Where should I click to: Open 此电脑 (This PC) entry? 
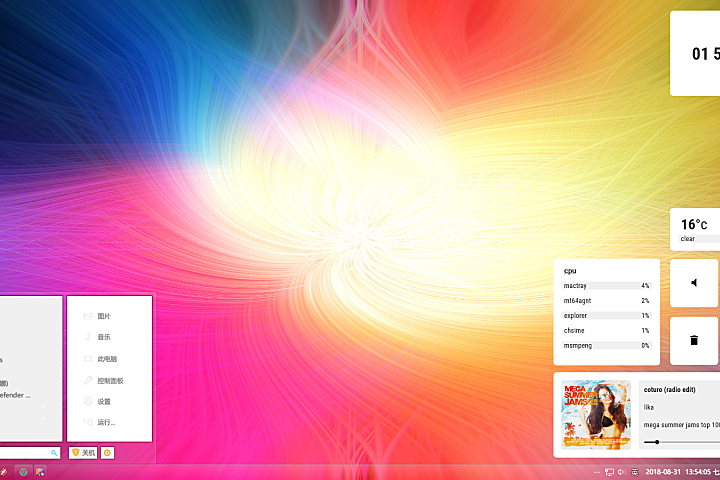coord(106,358)
